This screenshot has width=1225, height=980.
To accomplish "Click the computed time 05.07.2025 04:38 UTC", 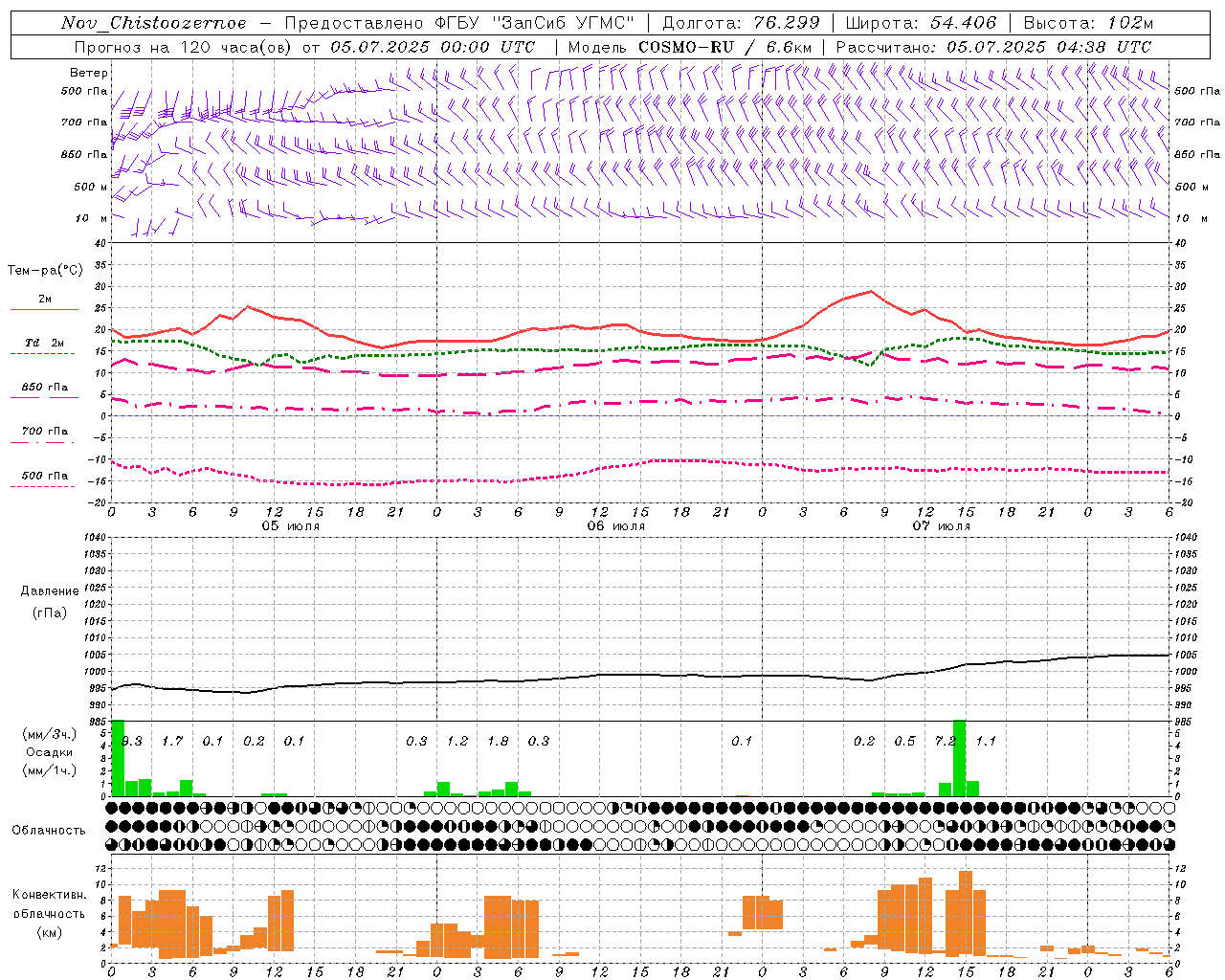I will click(x=1049, y=47).
